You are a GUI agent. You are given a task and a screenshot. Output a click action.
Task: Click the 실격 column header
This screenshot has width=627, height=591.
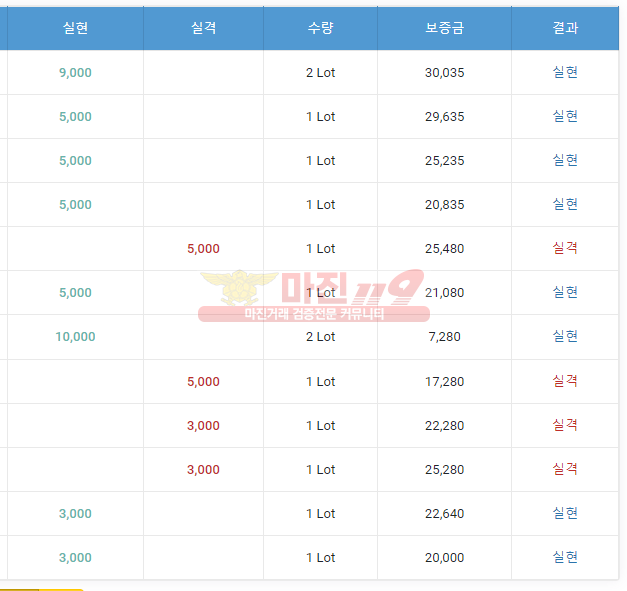pos(204,28)
